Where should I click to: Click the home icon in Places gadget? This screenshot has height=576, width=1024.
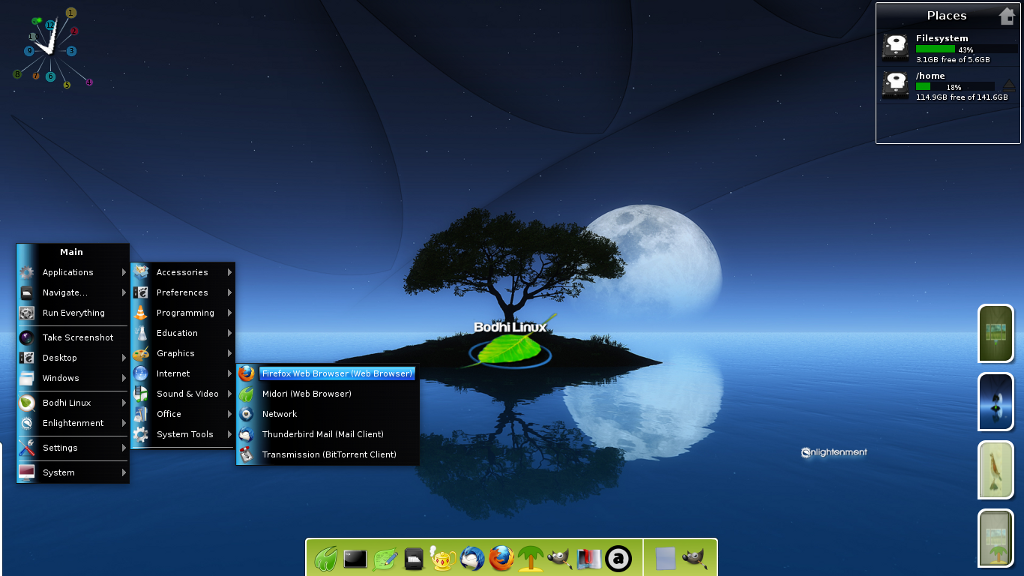(x=1006, y=16)
